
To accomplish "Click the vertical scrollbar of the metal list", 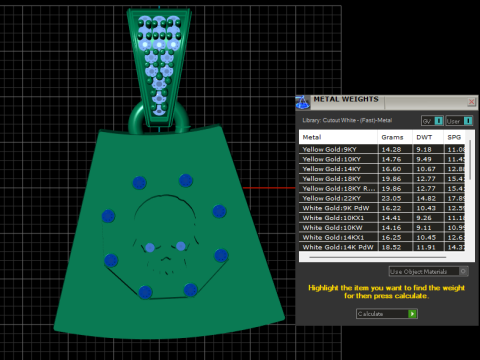I will pyautogui.click(x=470, y=160).
